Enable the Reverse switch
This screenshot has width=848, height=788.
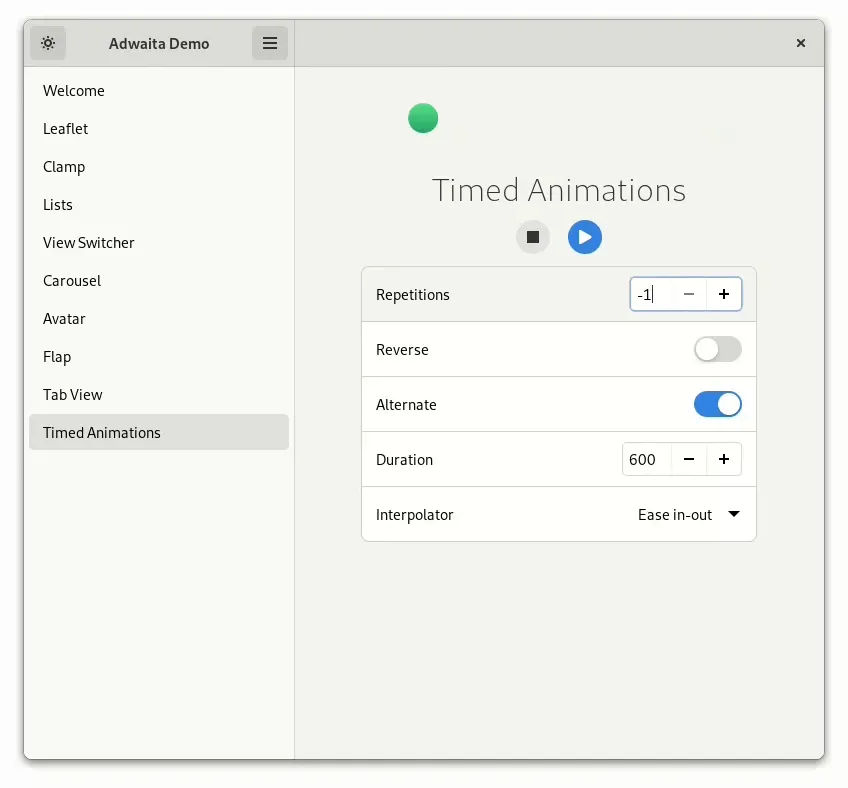pos(718,349)
